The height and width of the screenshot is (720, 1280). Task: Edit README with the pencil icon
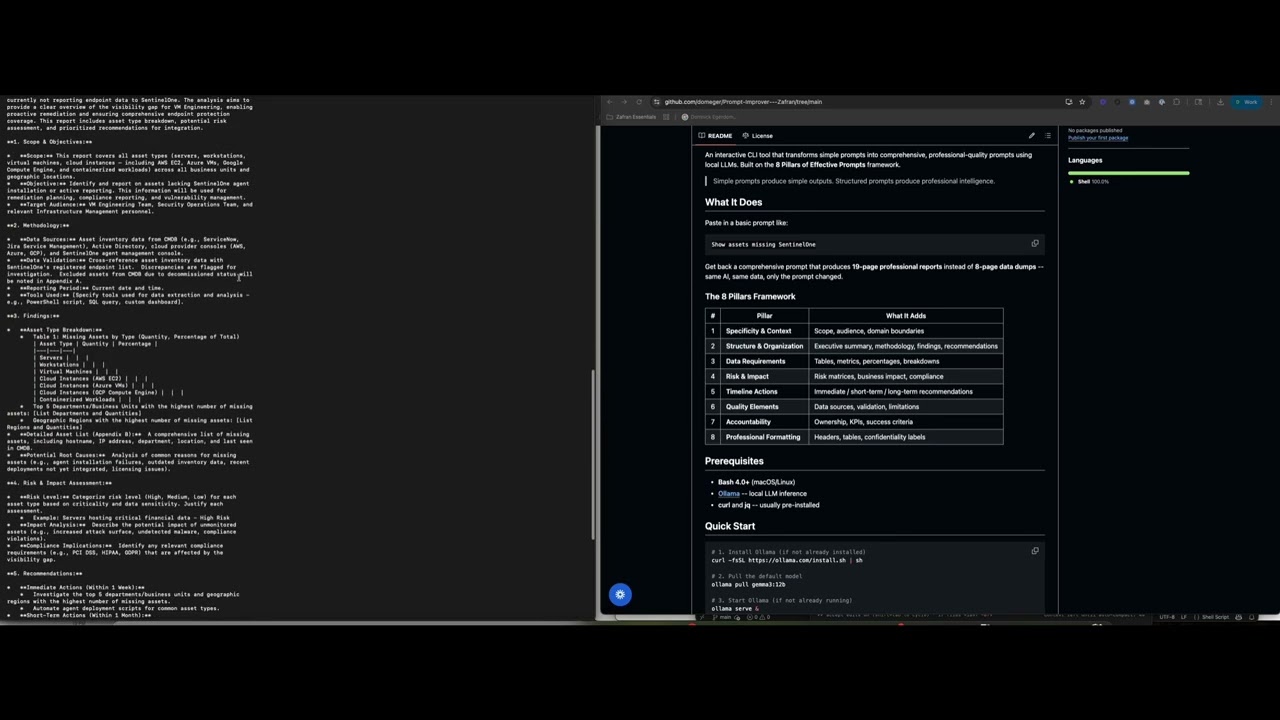coord(1031,136)
